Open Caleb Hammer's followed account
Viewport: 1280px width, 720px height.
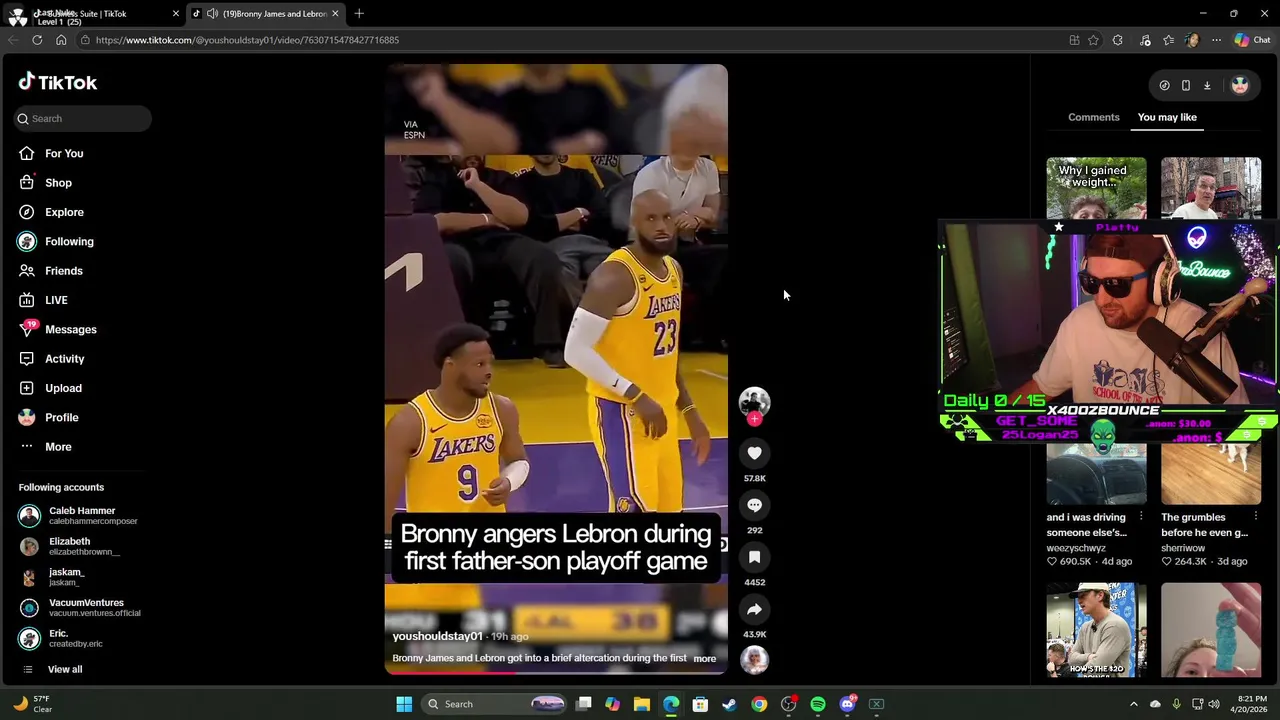coord(80,516)
